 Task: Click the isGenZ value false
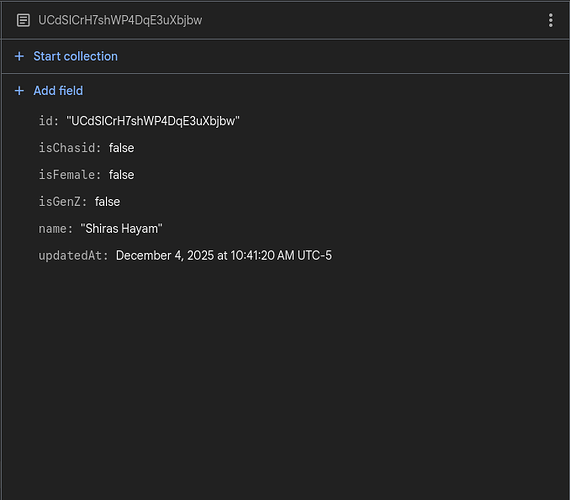pyautogui.click(x=107, y=201)
